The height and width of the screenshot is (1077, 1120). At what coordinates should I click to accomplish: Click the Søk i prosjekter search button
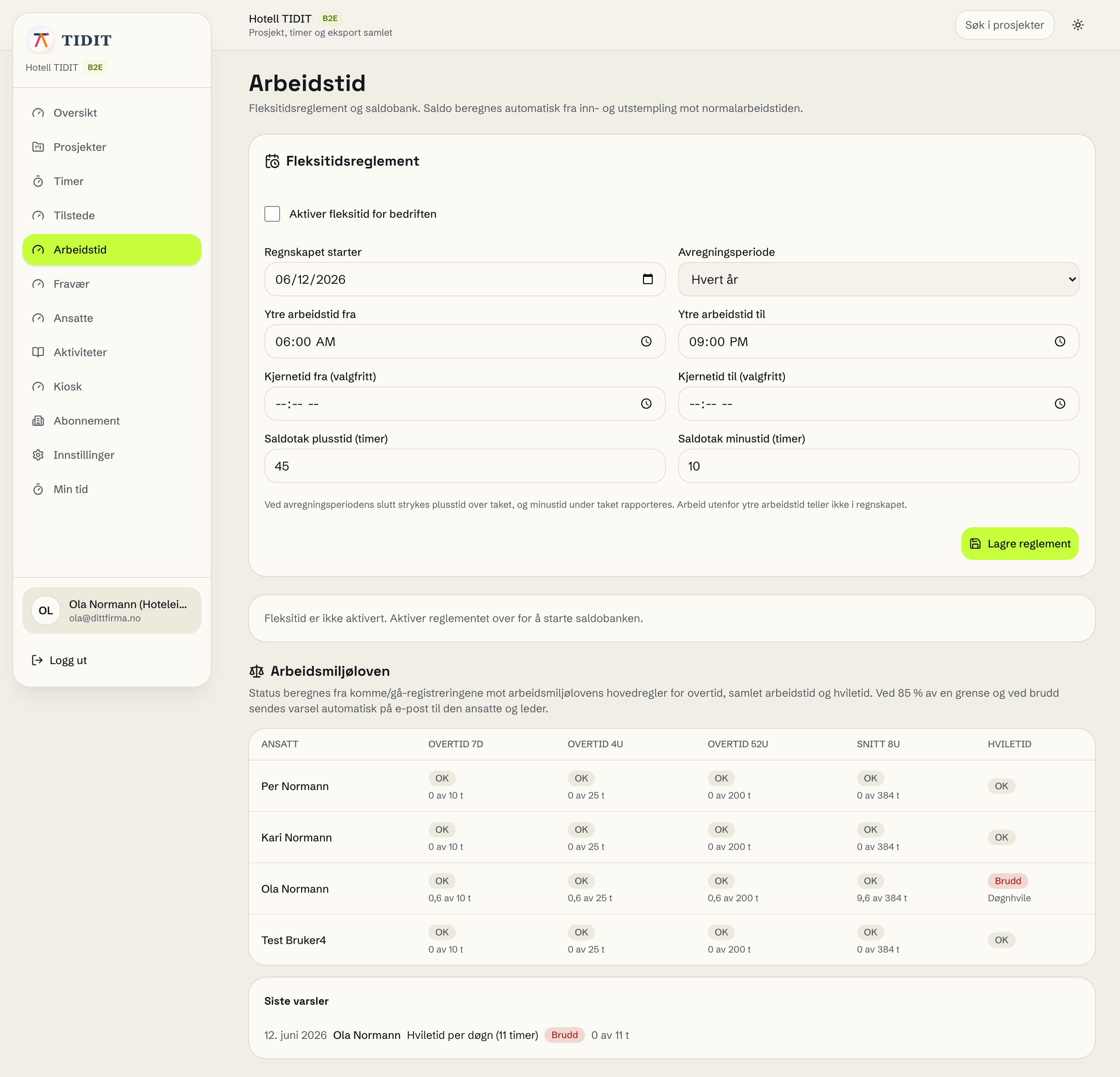(x=1004, y=24)
